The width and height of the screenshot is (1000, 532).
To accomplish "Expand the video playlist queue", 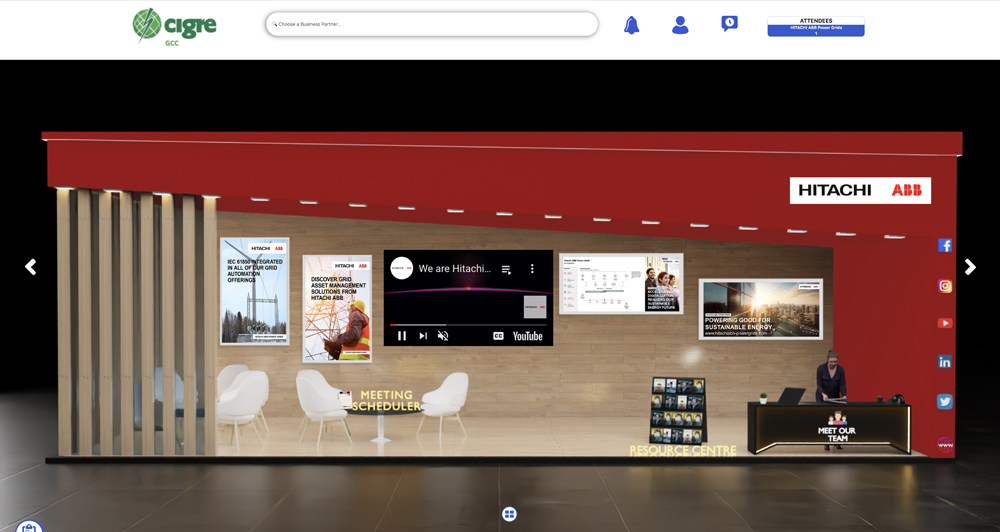I will (506, 269).
